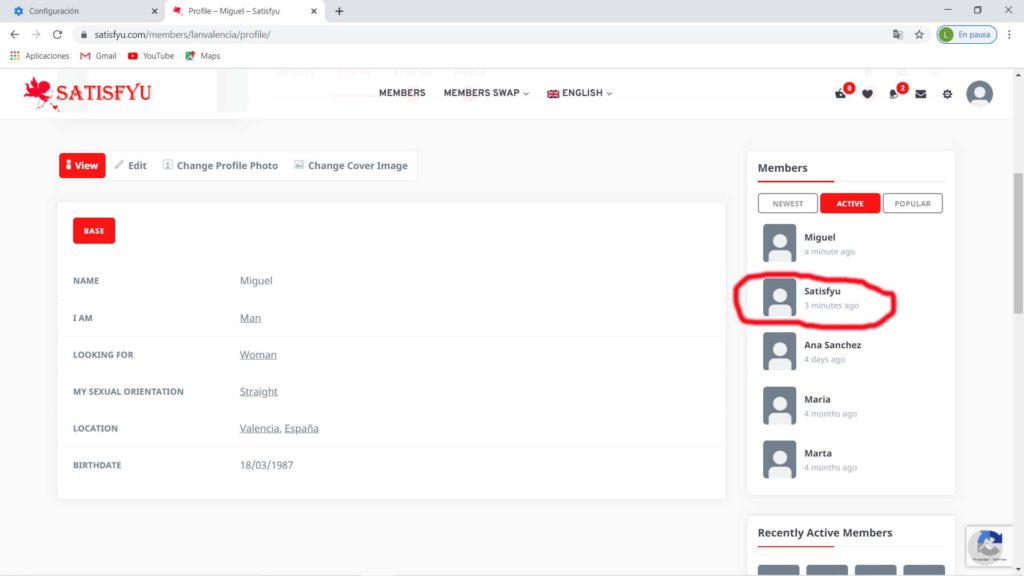Open Satisfyu's avatar in Members list
The height and width of the screenshot is (576, 1024).
pos(779,297)
